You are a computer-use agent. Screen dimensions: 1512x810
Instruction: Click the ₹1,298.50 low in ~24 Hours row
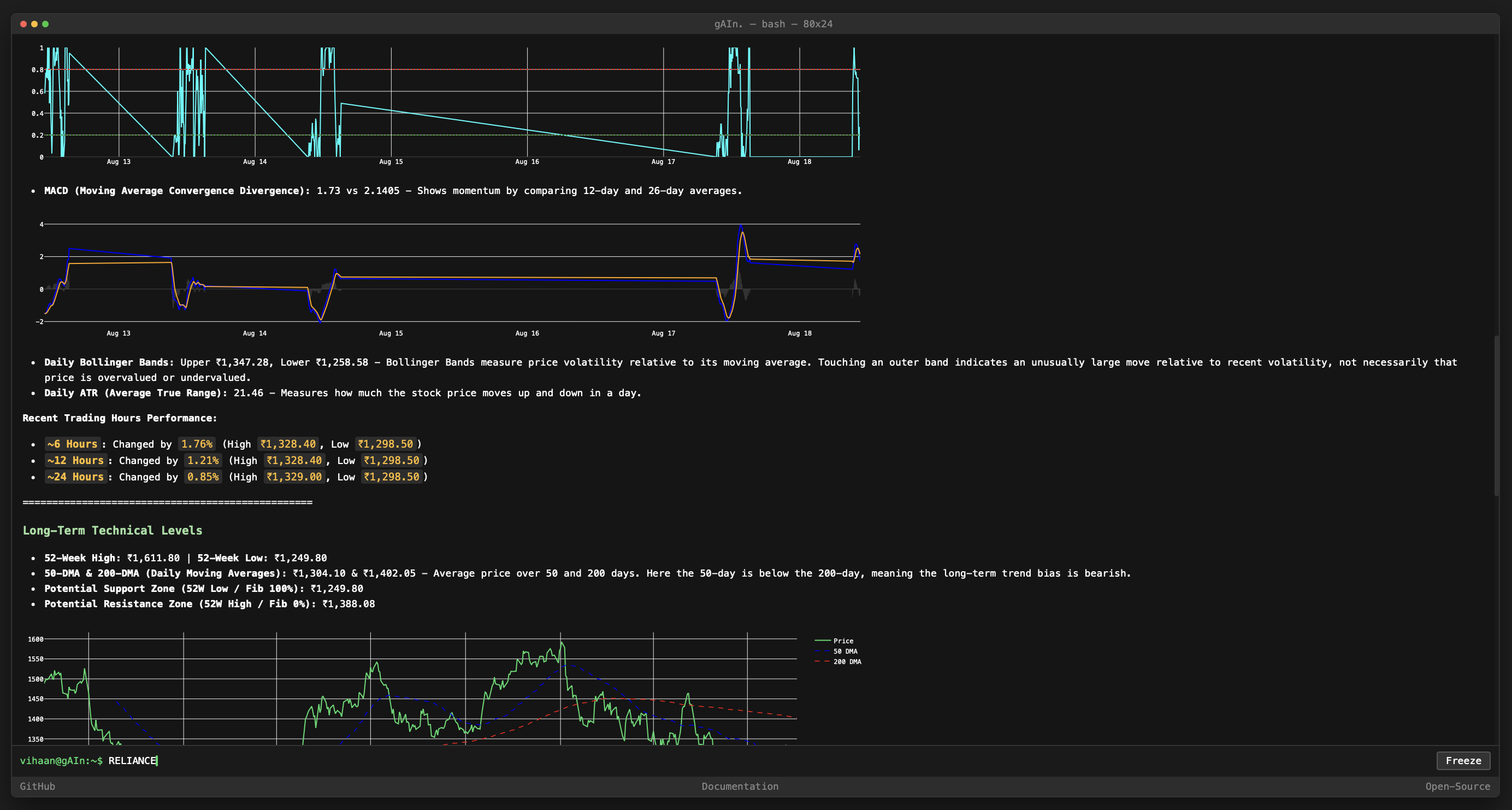392,477
